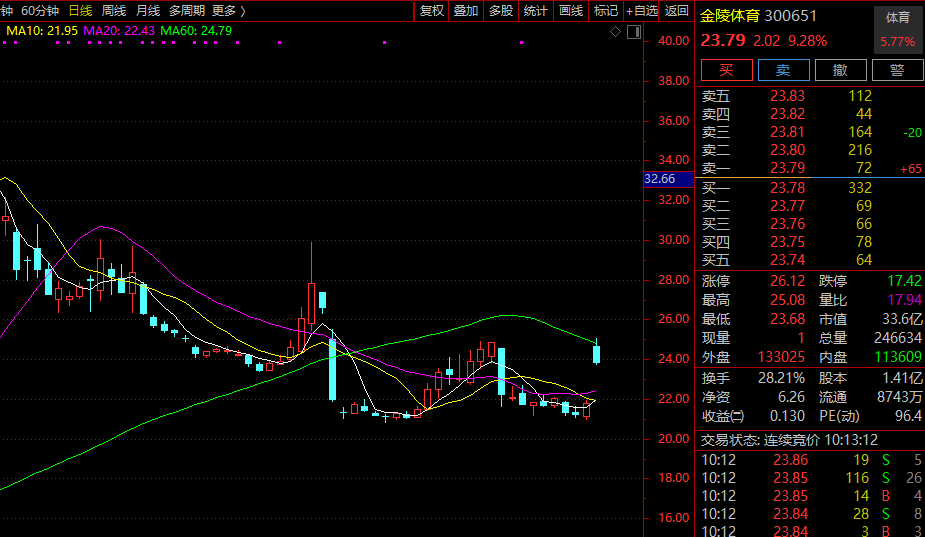Click the 警 price alert button
925x537 pixels.
897,70
